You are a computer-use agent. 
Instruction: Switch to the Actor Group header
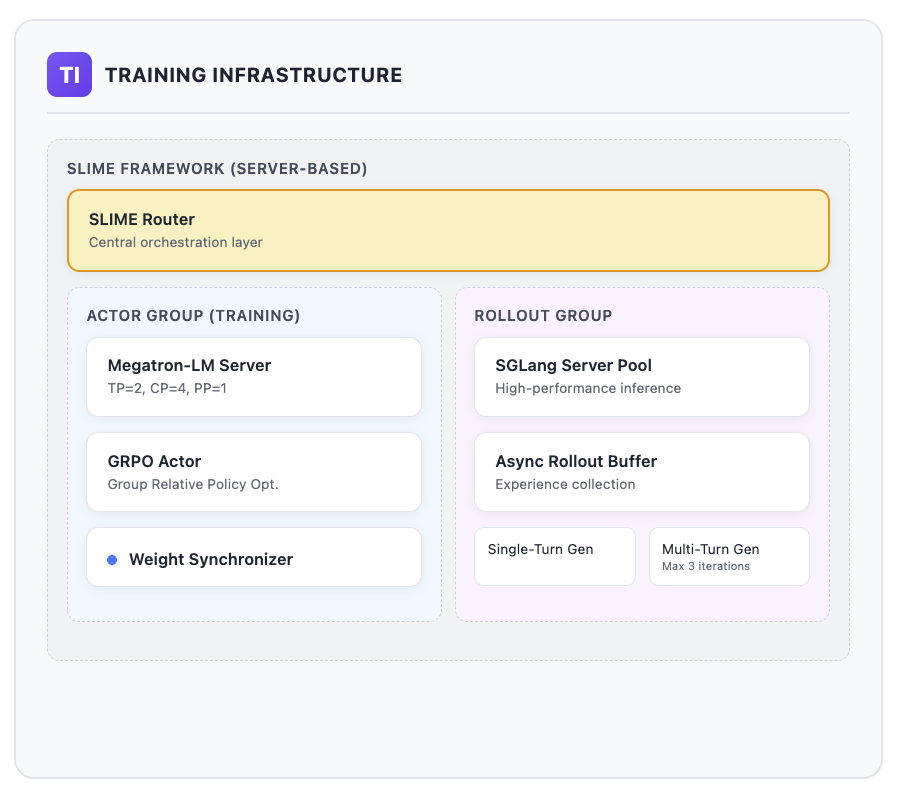pos(193,315)
